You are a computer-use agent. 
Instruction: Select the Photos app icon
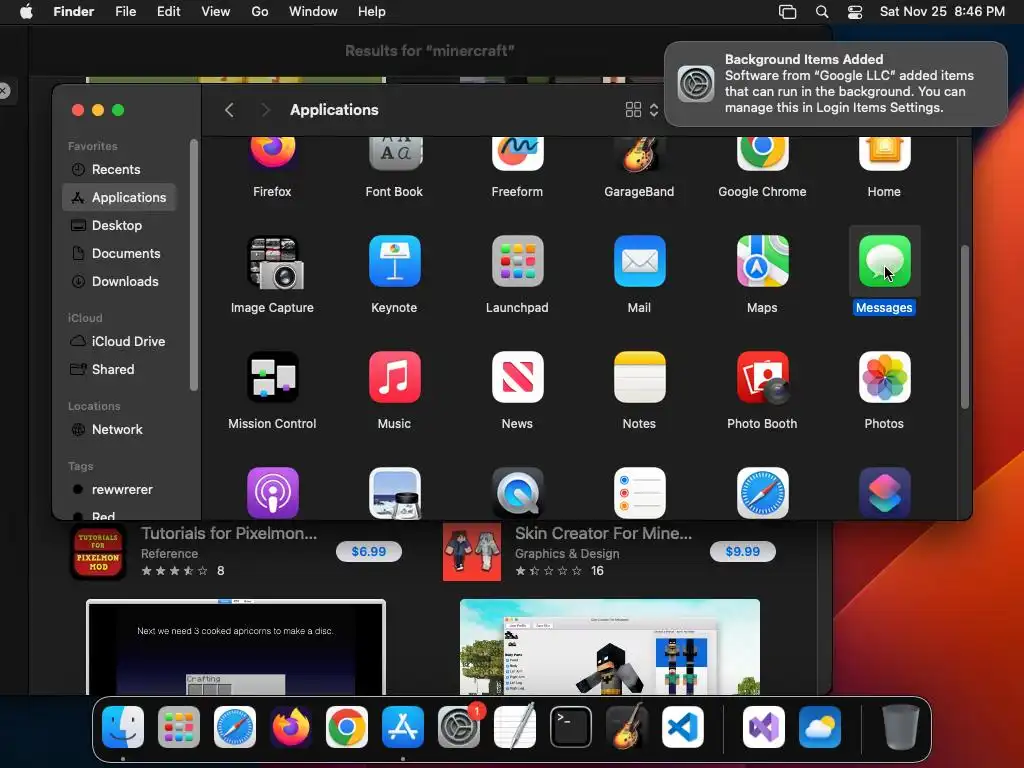884,377
